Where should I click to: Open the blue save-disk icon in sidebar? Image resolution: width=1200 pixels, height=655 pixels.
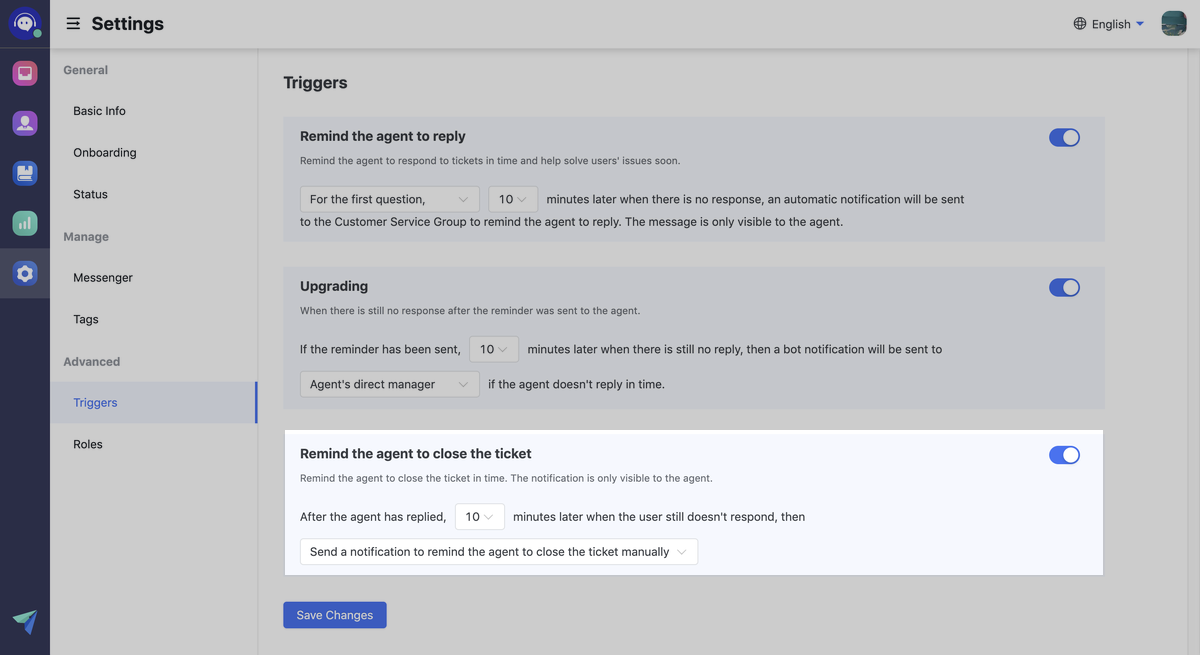(x=25, y=173)
